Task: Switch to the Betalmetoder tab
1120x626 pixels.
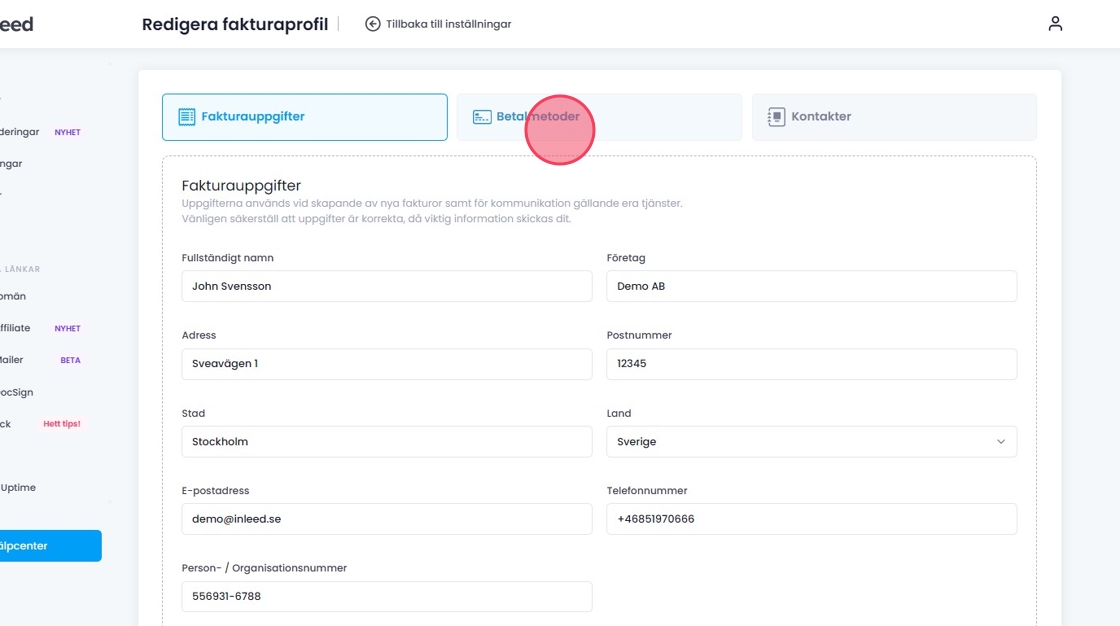Action: [599, 117]
